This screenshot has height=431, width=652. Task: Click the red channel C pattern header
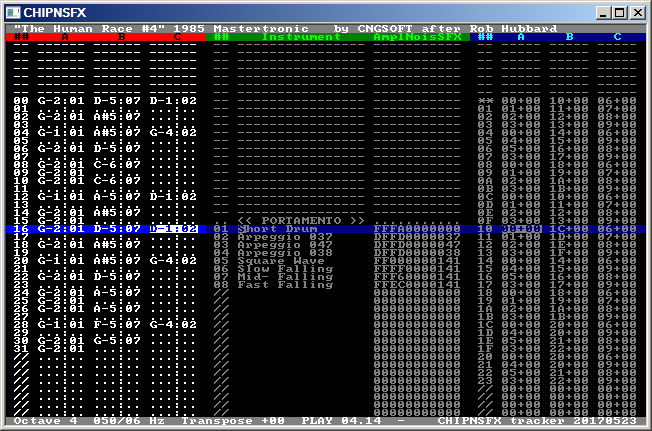point(177,37)
